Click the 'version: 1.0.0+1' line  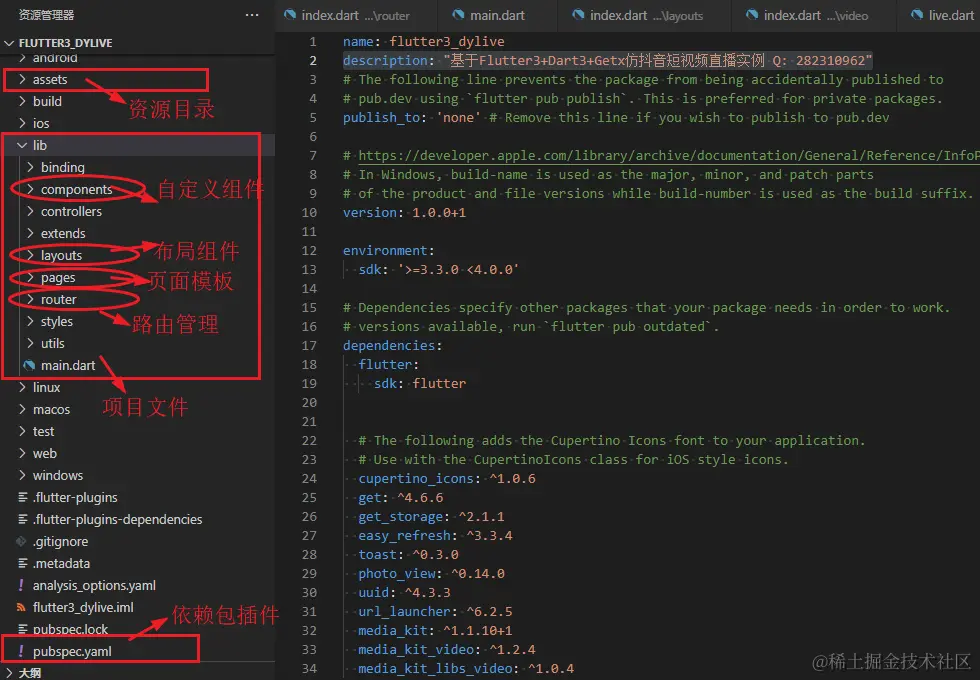click(404, 212)
